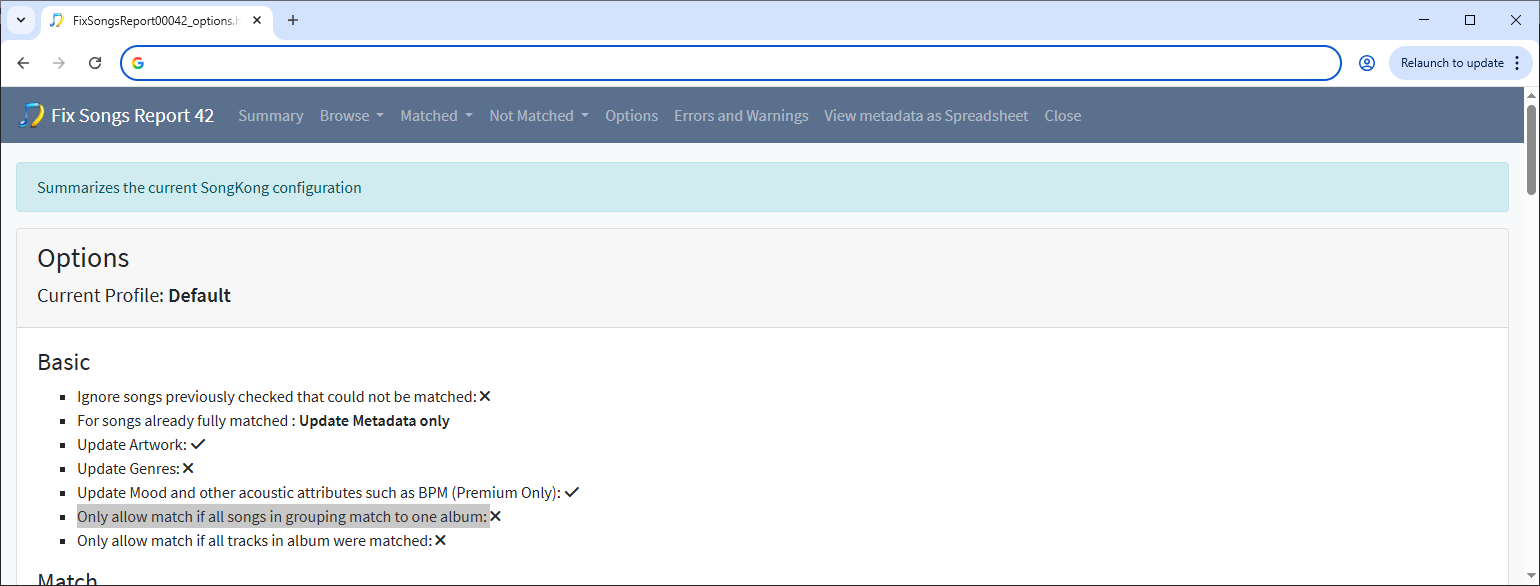Go back using browser back arrow

click(x=23, y=63)
